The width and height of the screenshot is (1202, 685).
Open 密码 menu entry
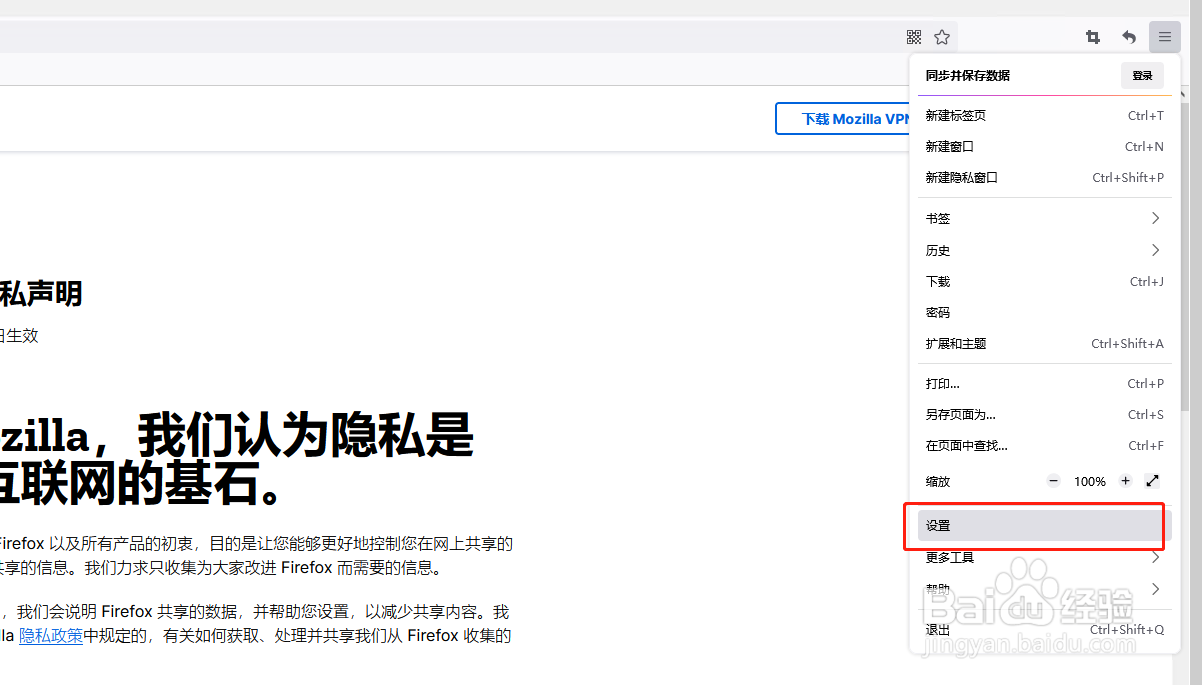tap(1044, 312)
